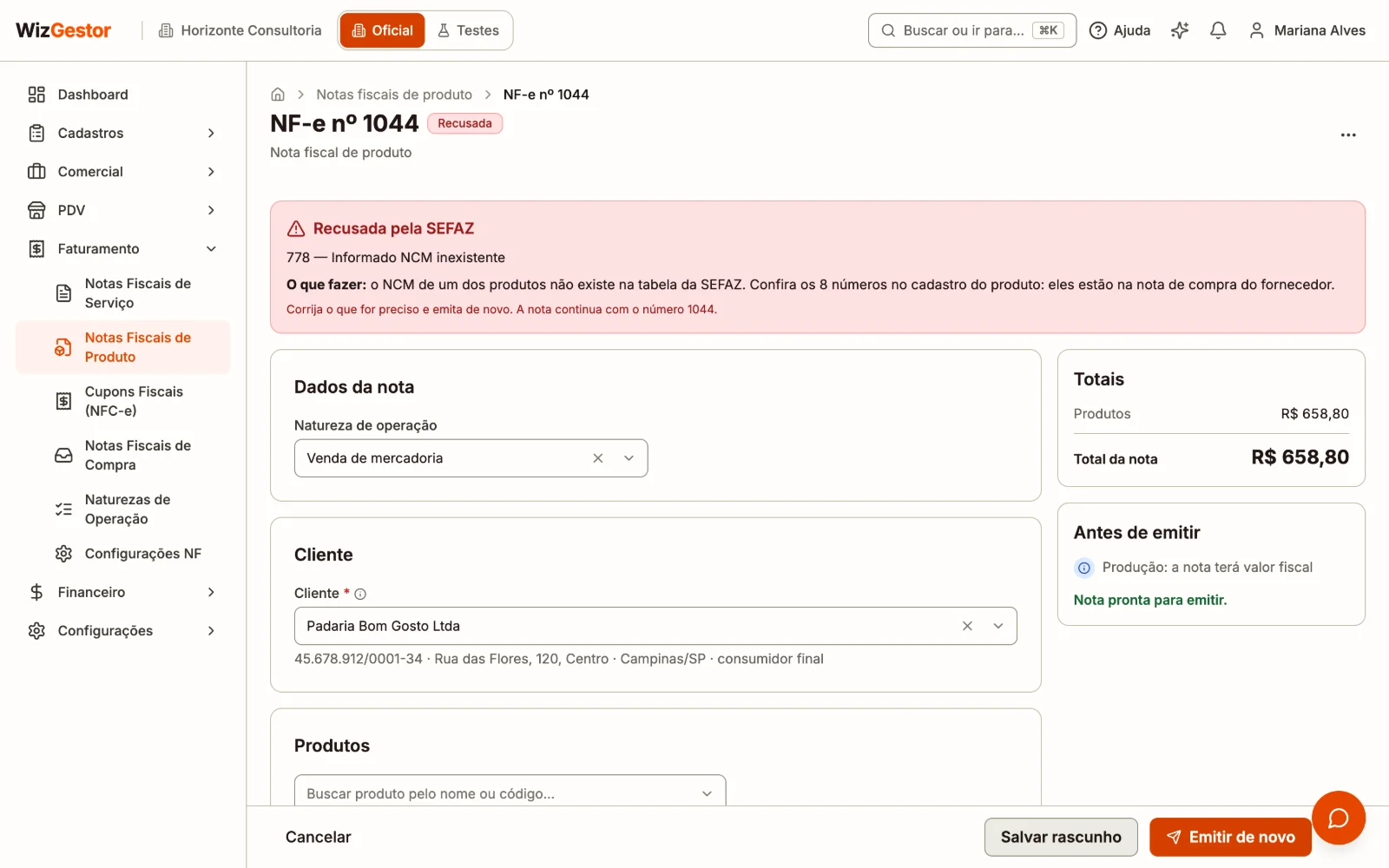This screenshot has width=1389, height=868.
Task: Click the 'Recusada pela SEFAZ' alert heading
Action: 393,228
